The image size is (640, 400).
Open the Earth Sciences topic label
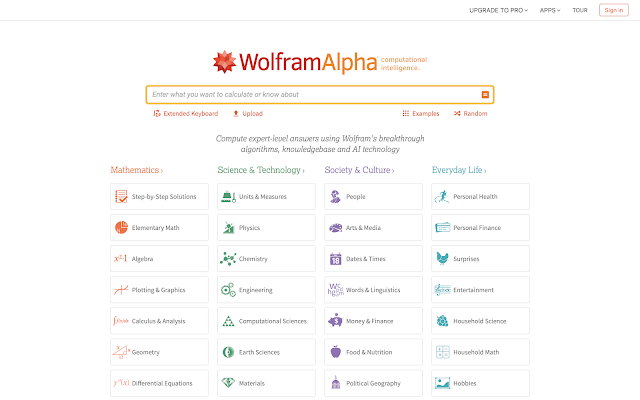coord(259,352)
